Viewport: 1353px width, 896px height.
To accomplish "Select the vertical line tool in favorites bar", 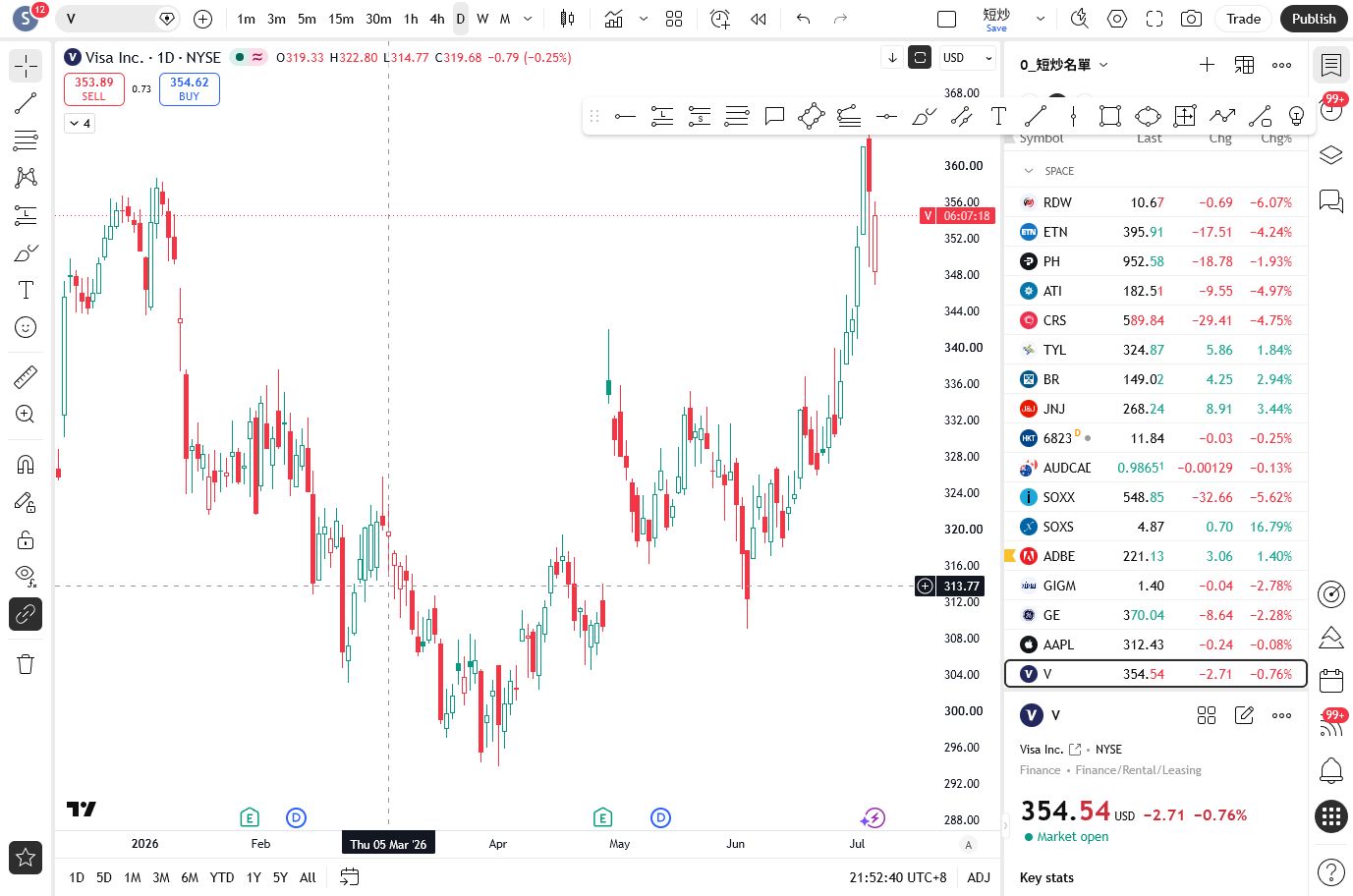I will point(1073,116).
